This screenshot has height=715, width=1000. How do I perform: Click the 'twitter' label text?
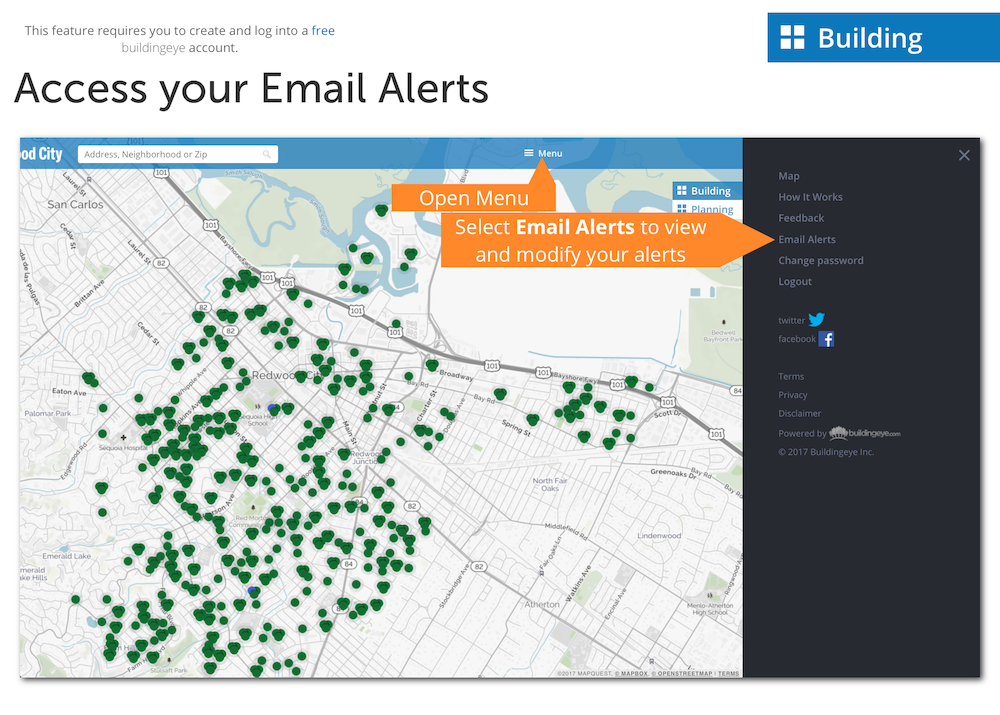tap(791, 321)
